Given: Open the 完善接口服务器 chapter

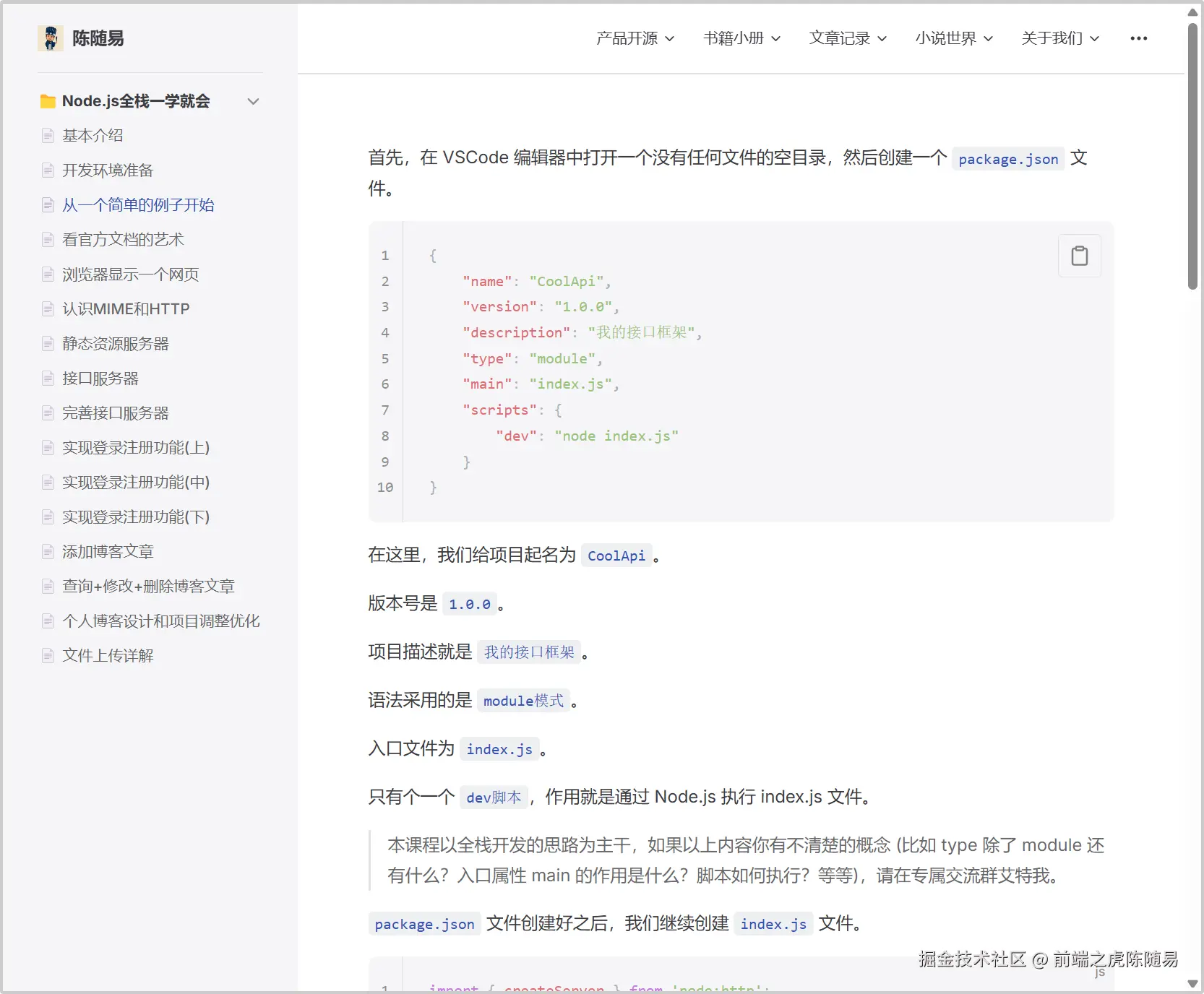Looking at the screenshot, I should [116, 413].
